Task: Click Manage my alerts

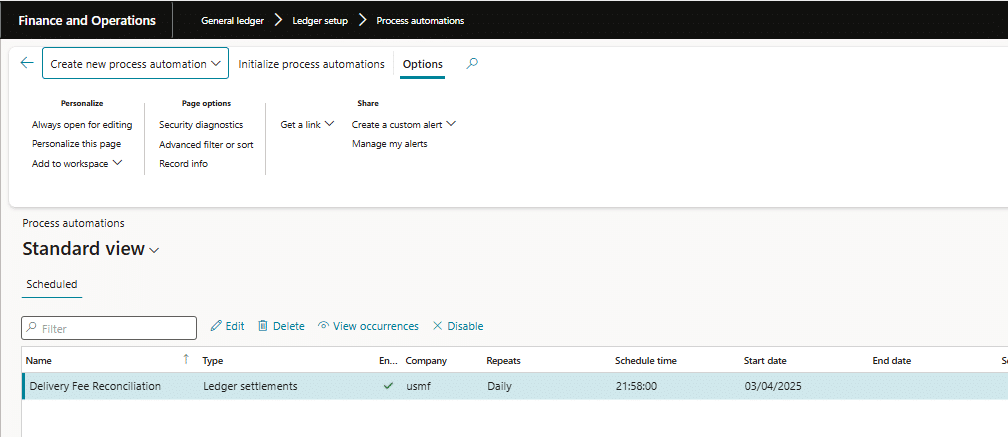Action: point(390,144)
